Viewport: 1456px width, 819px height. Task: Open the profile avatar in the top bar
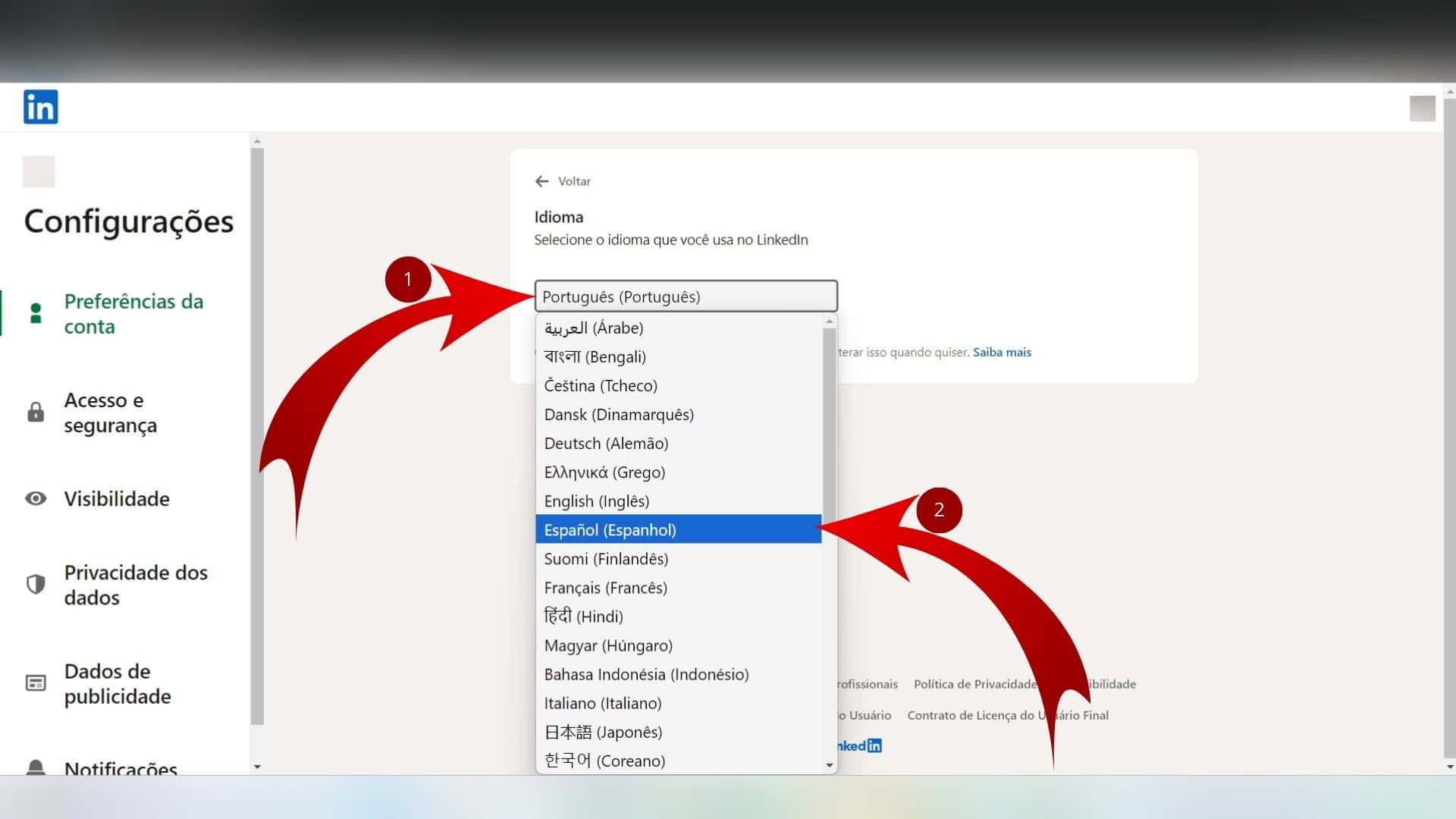1422,108
